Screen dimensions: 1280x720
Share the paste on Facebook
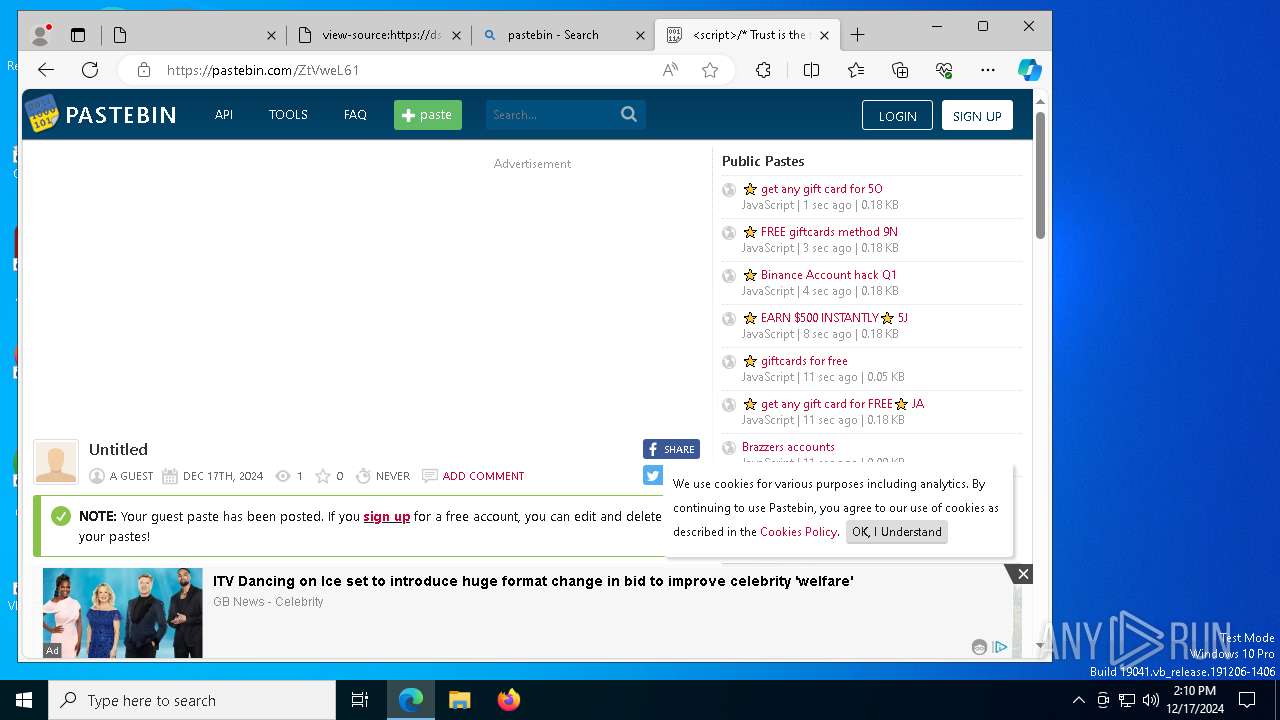point(671,449)
